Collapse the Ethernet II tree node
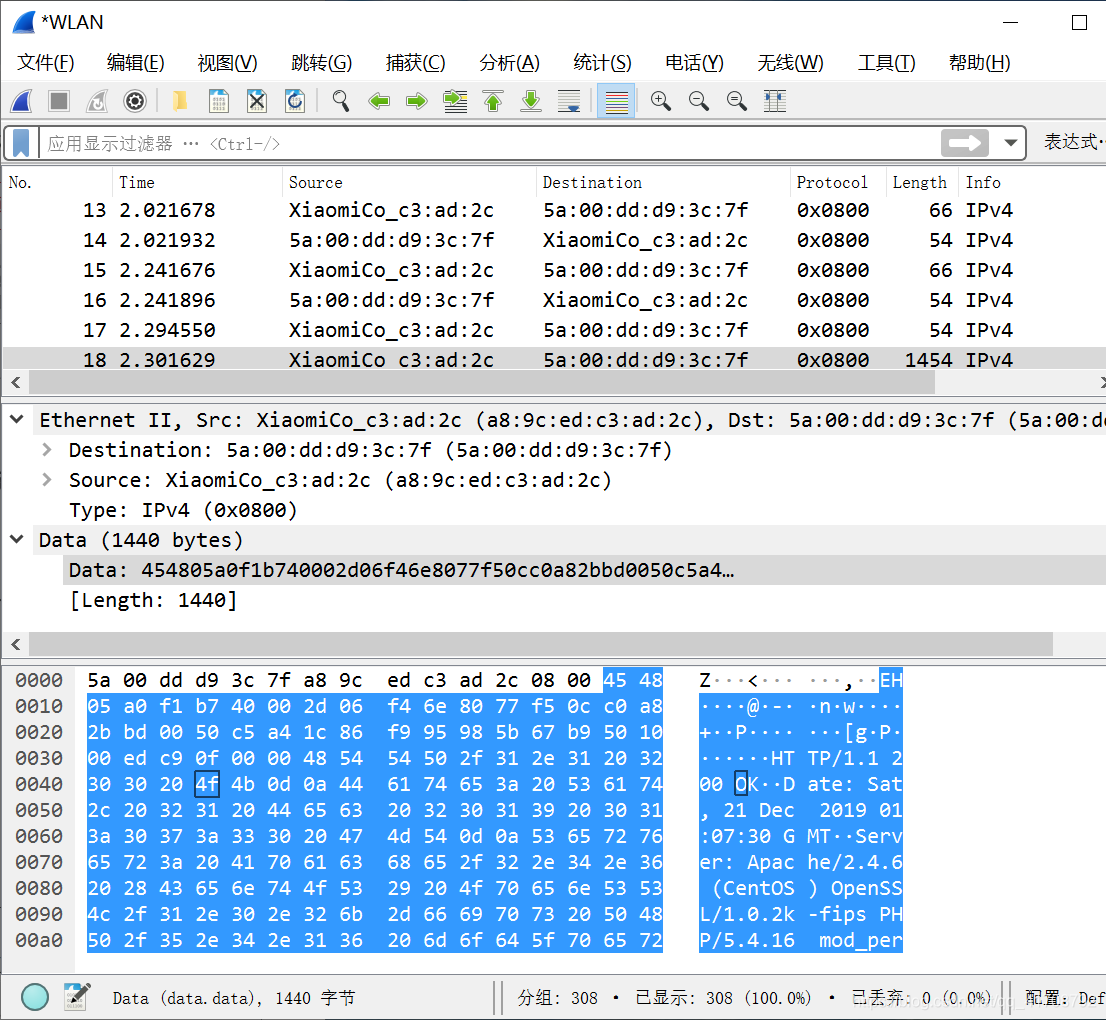1106x1020 pixels. point(17,420)
